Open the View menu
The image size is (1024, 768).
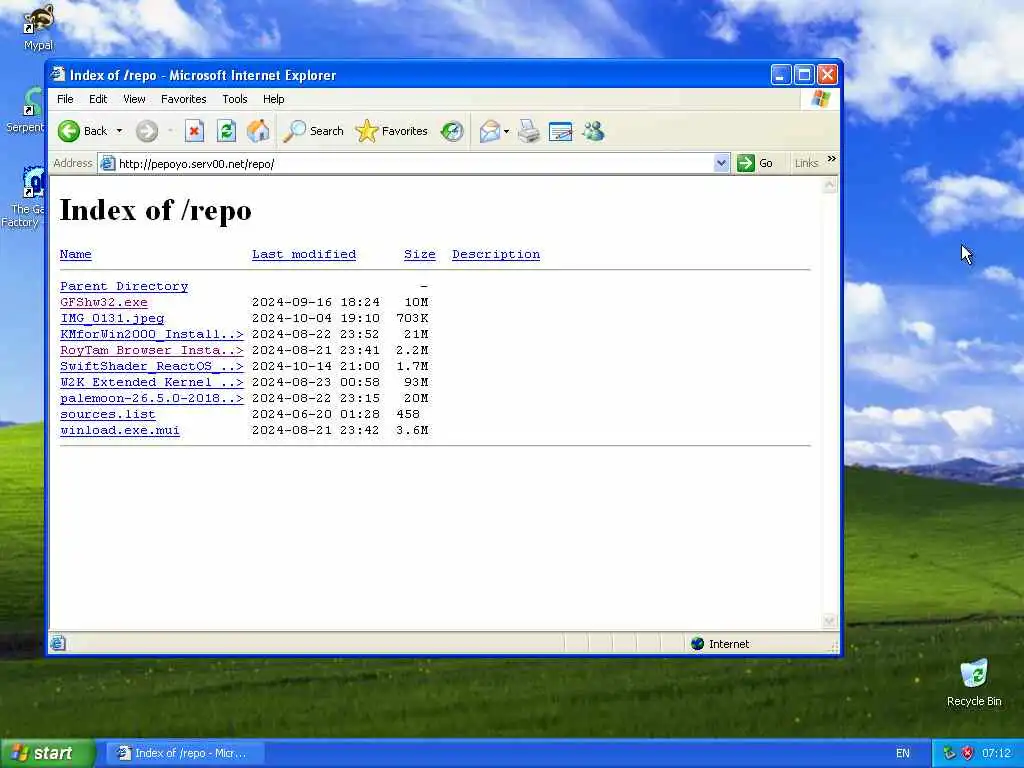click(134, 99)
